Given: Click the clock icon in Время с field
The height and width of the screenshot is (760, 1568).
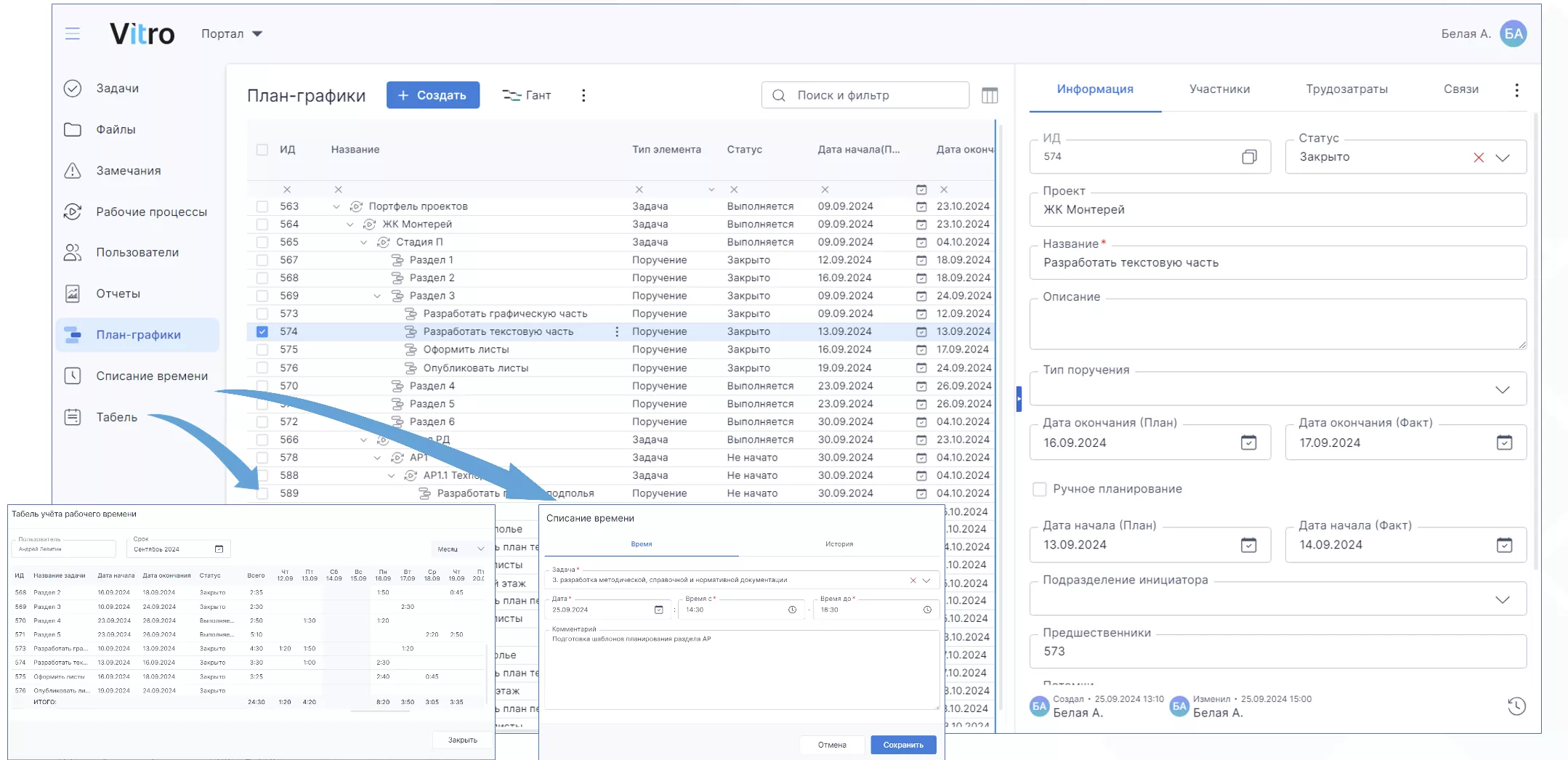Looking at the screenshot, I should pos(792,610).
